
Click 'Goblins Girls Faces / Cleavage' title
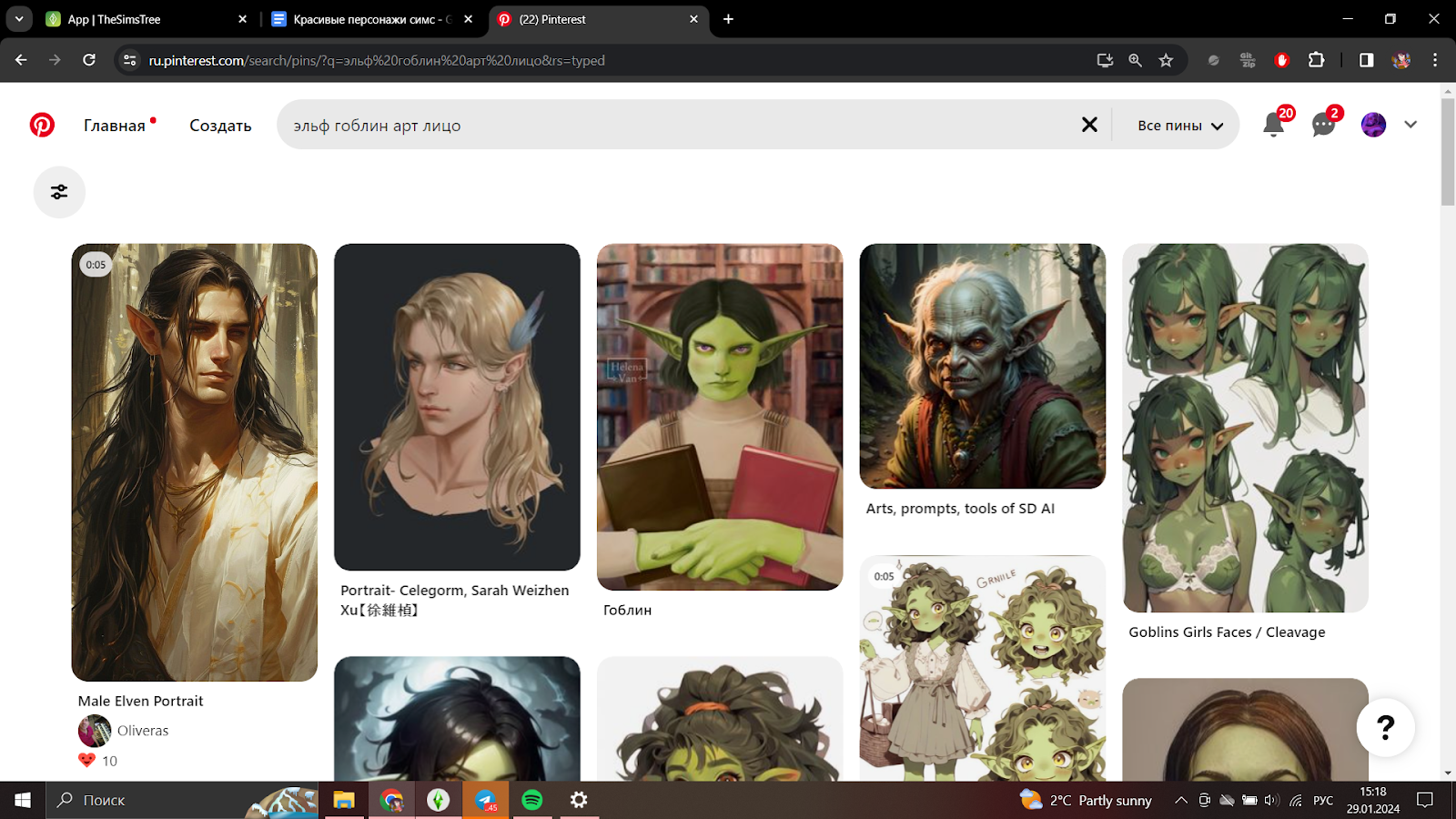[x=1227, y=632]
